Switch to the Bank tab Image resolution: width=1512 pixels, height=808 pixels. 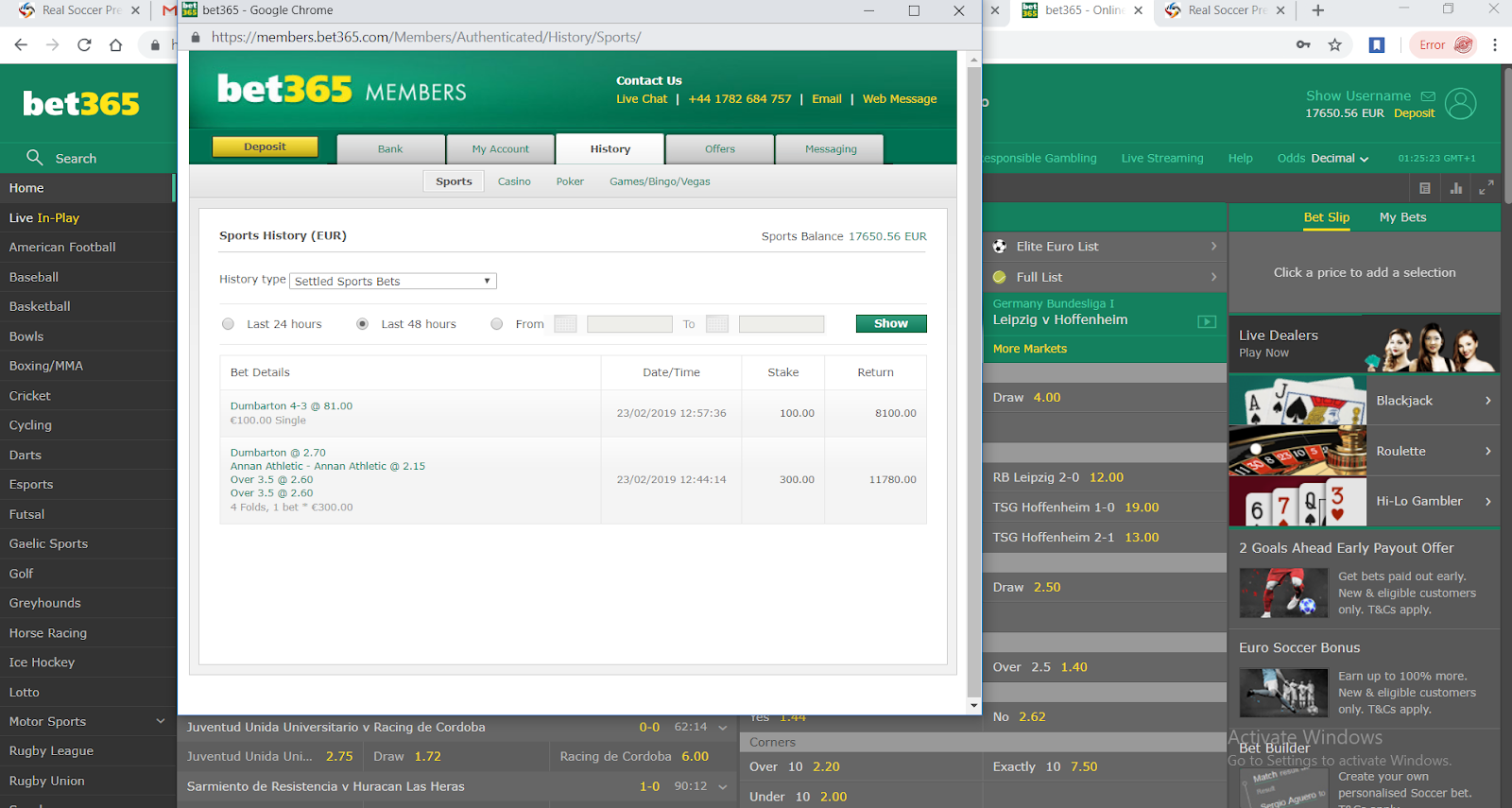tap(390, 149)
